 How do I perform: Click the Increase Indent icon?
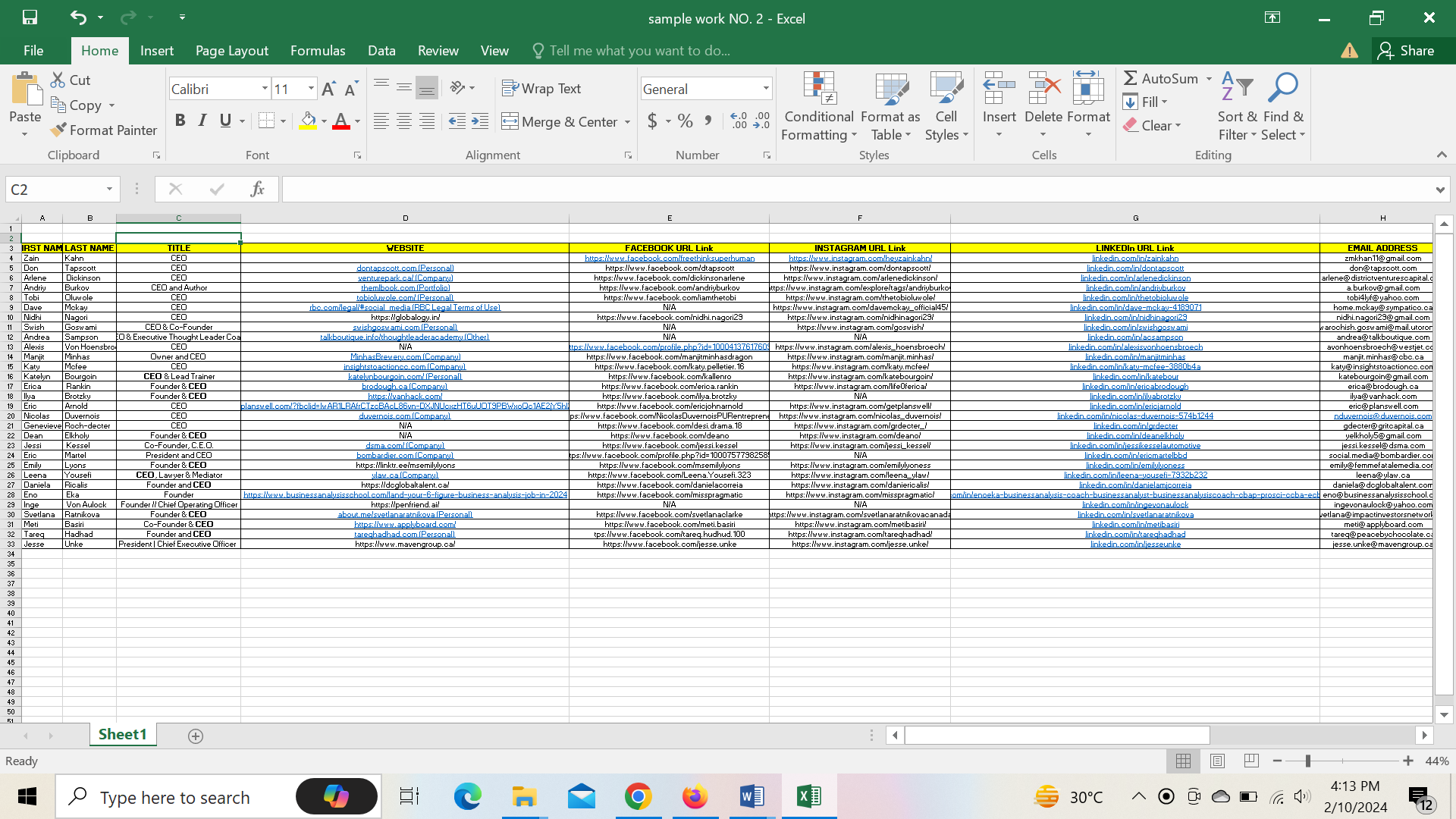(x=479, y=121)
